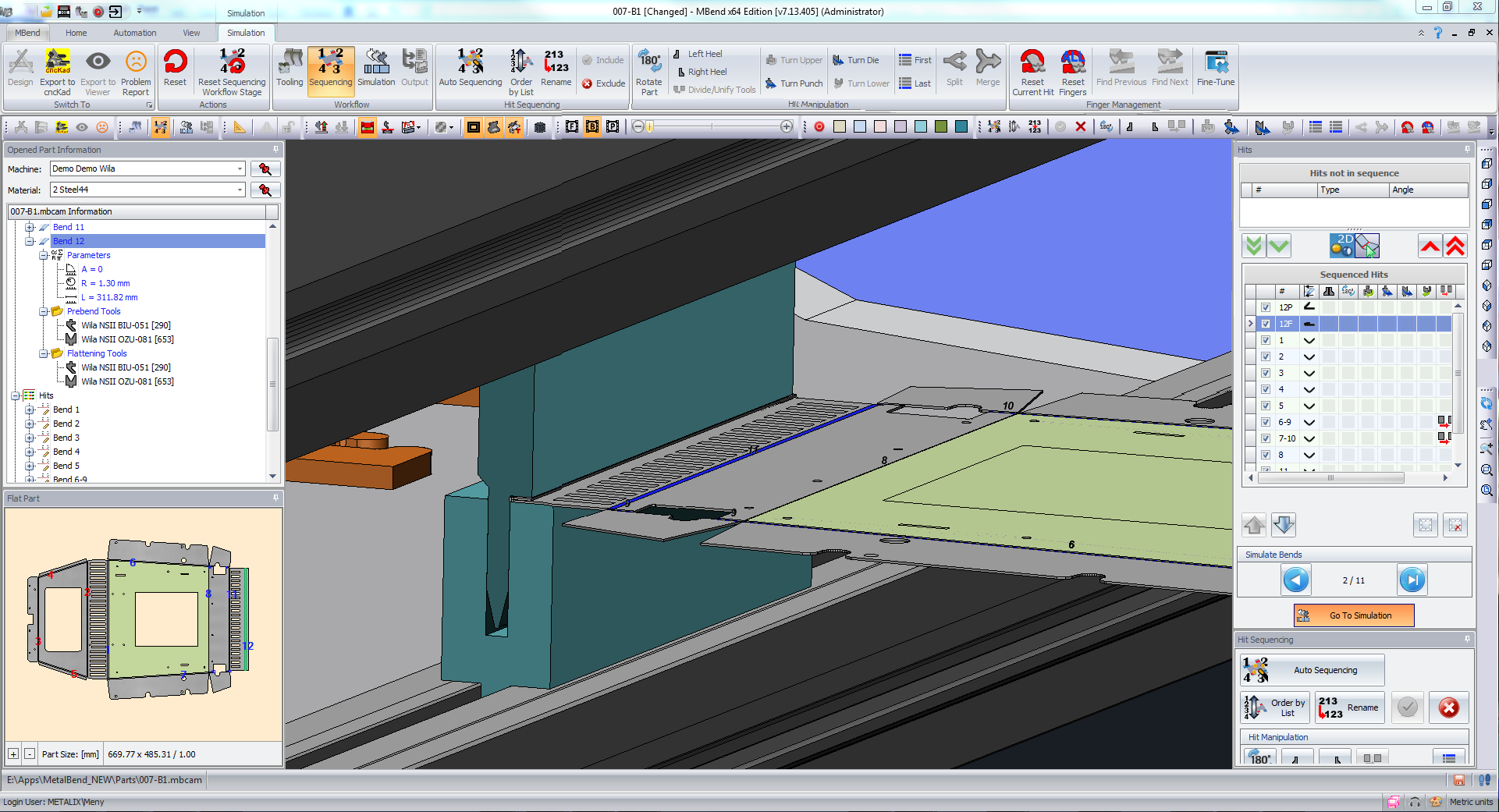Collapse Bend 12 tree node

click(x=30, y=241)
